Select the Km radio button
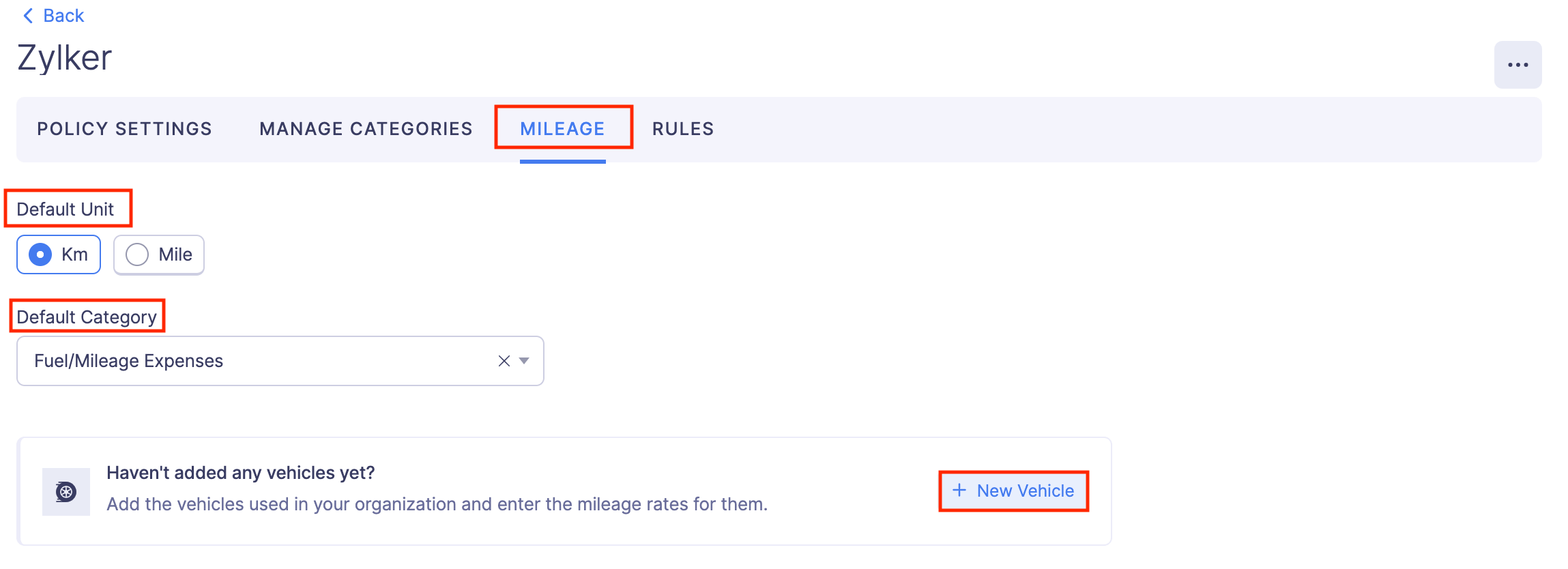 click(40, 254)
